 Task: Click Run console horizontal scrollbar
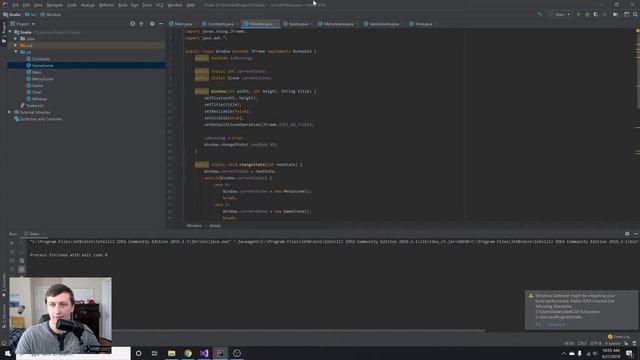point(298,330)
